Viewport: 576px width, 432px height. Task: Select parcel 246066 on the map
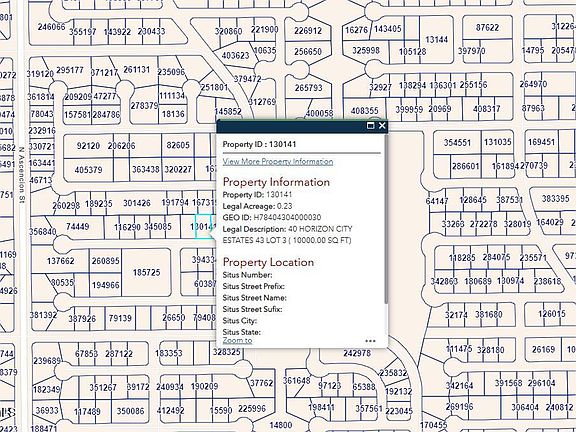point(51,27)
